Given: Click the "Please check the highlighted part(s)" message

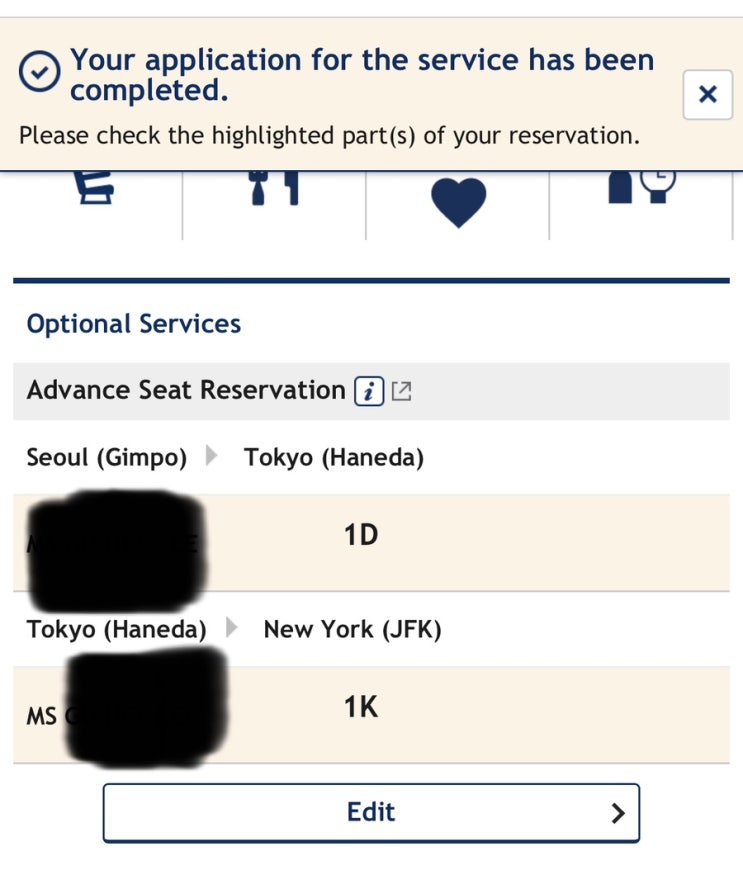Looking at the screenshot, I should click(x=329, y=135).
